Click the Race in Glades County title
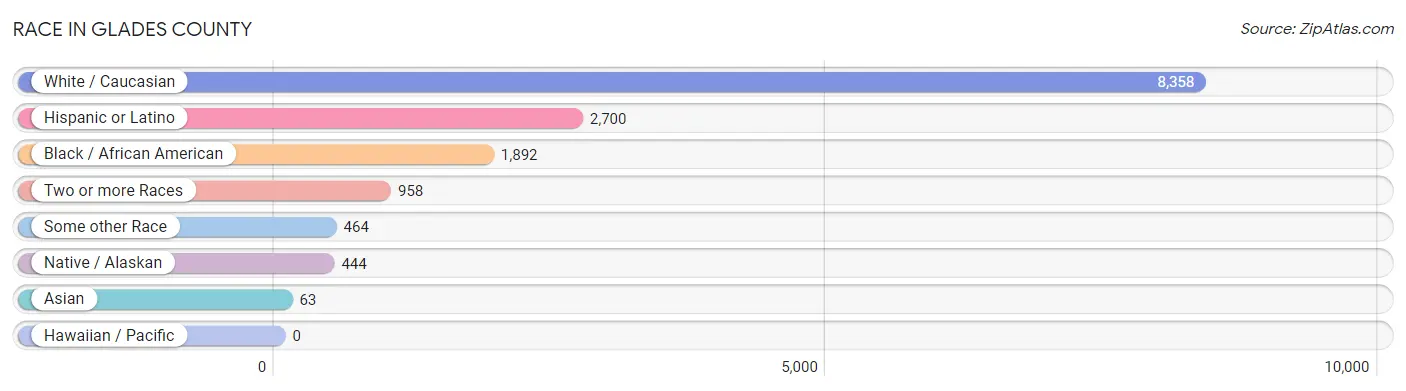Screen dimensions: 1406x391 (132, 29)
